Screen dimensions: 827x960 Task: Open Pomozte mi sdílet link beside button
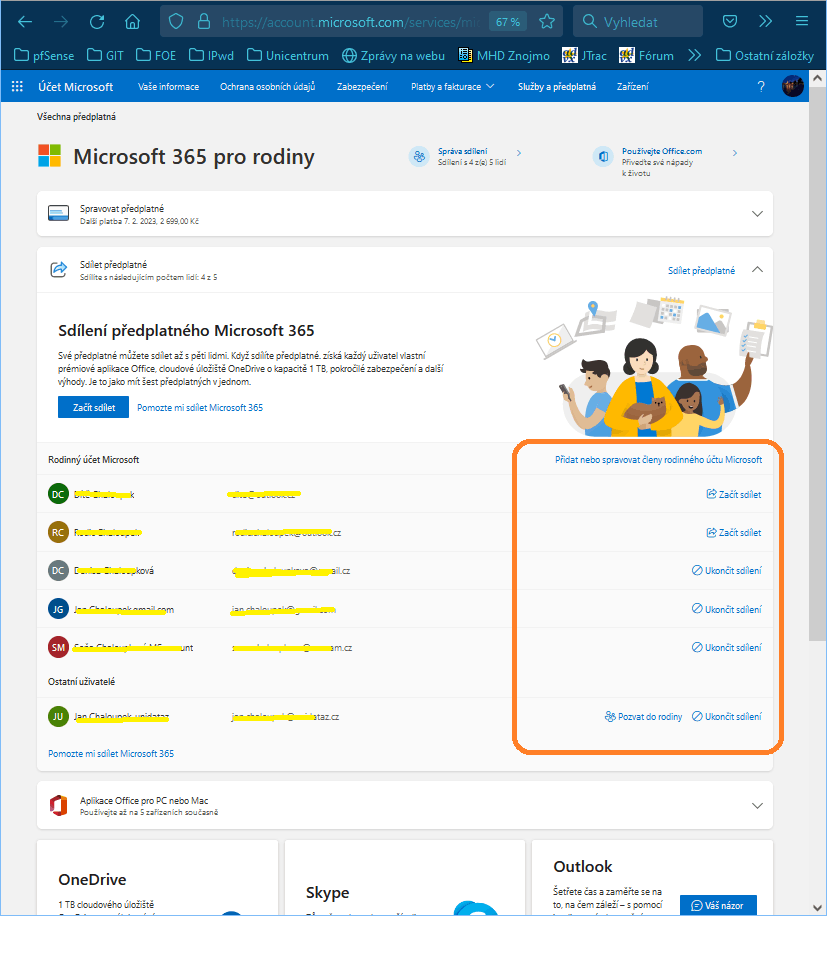click(x=200, y=407)
